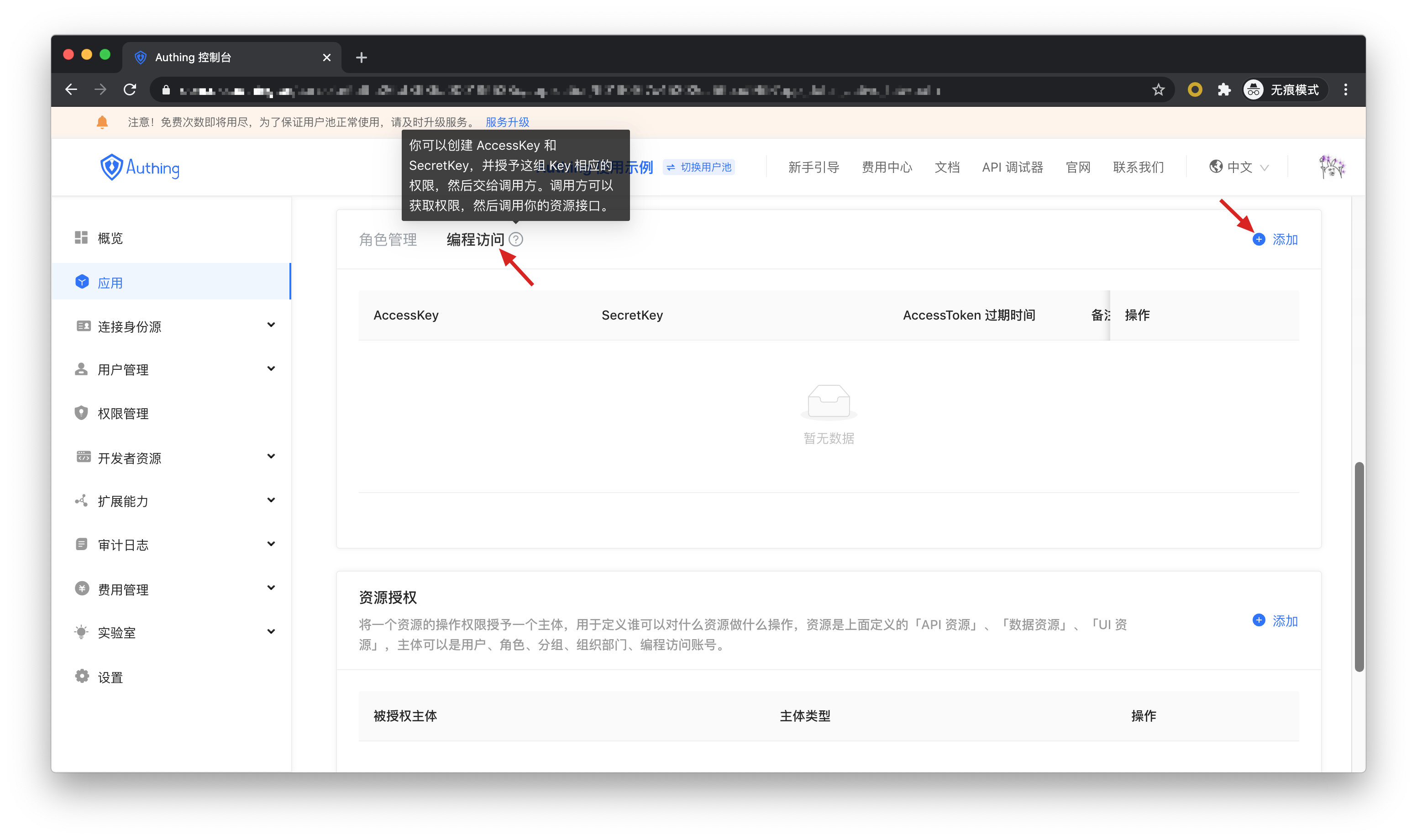Open 权限管理 shield item in sidebar
The image size is (1417, 840).
tap(122, 413)
